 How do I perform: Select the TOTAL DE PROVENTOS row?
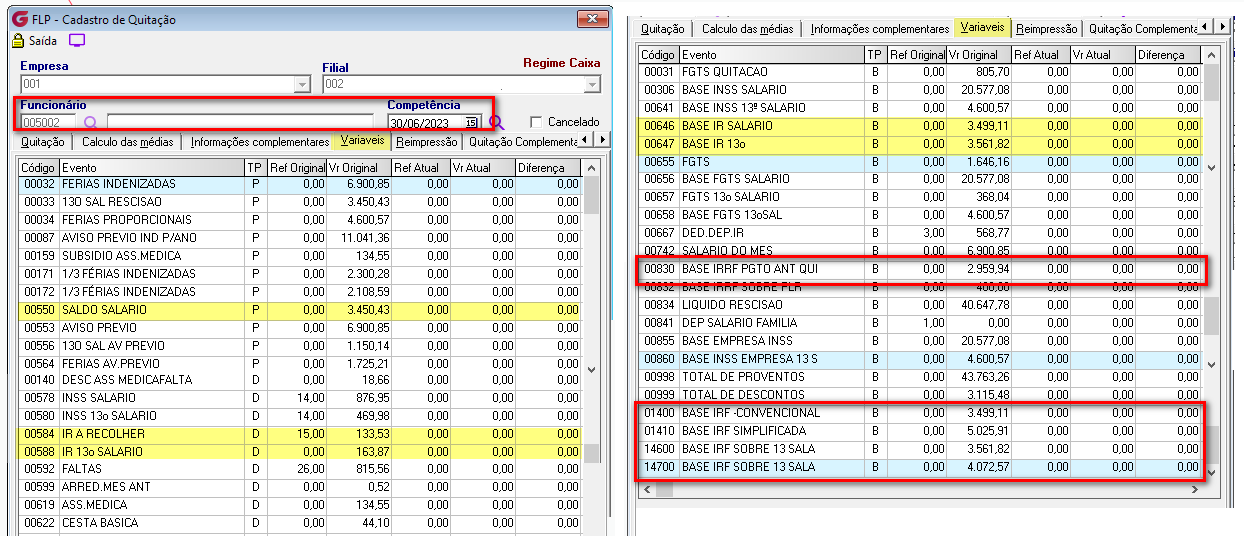(920, 377)
